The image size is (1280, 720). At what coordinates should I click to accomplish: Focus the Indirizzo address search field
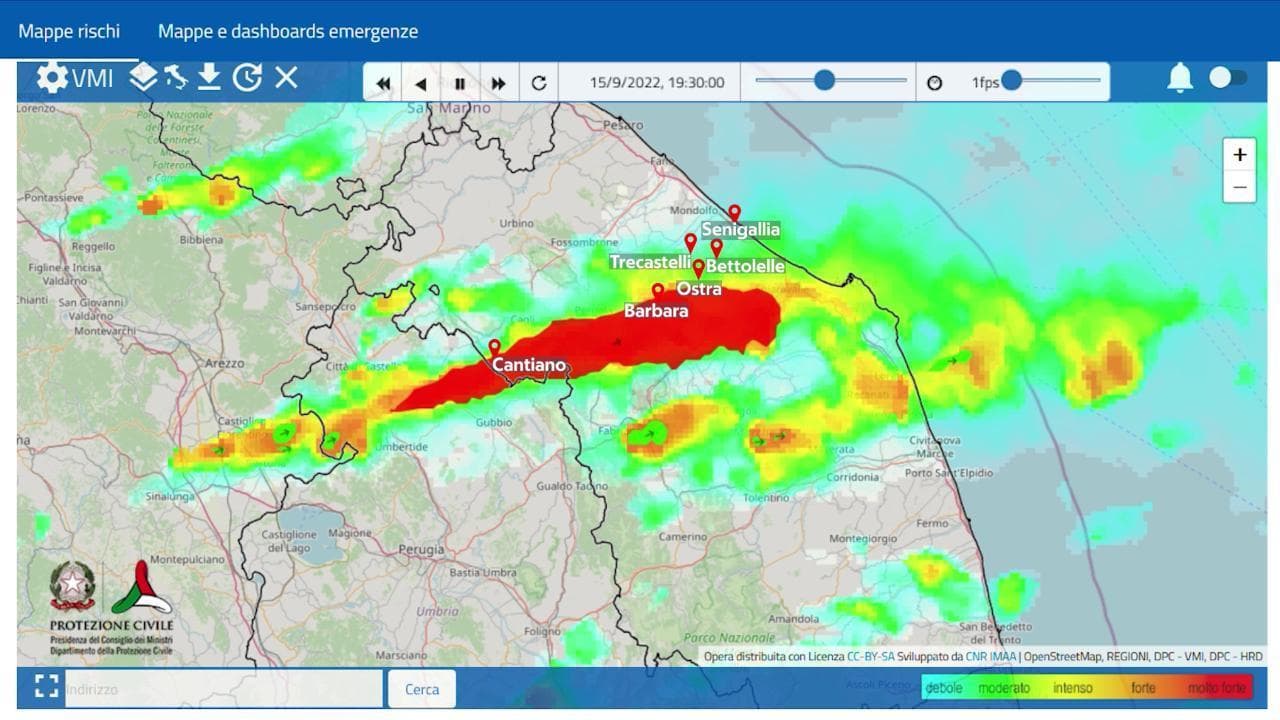point(224,689)
